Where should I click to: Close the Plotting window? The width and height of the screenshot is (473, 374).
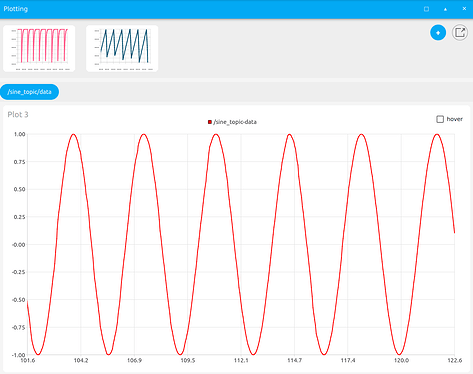(464, 9)
